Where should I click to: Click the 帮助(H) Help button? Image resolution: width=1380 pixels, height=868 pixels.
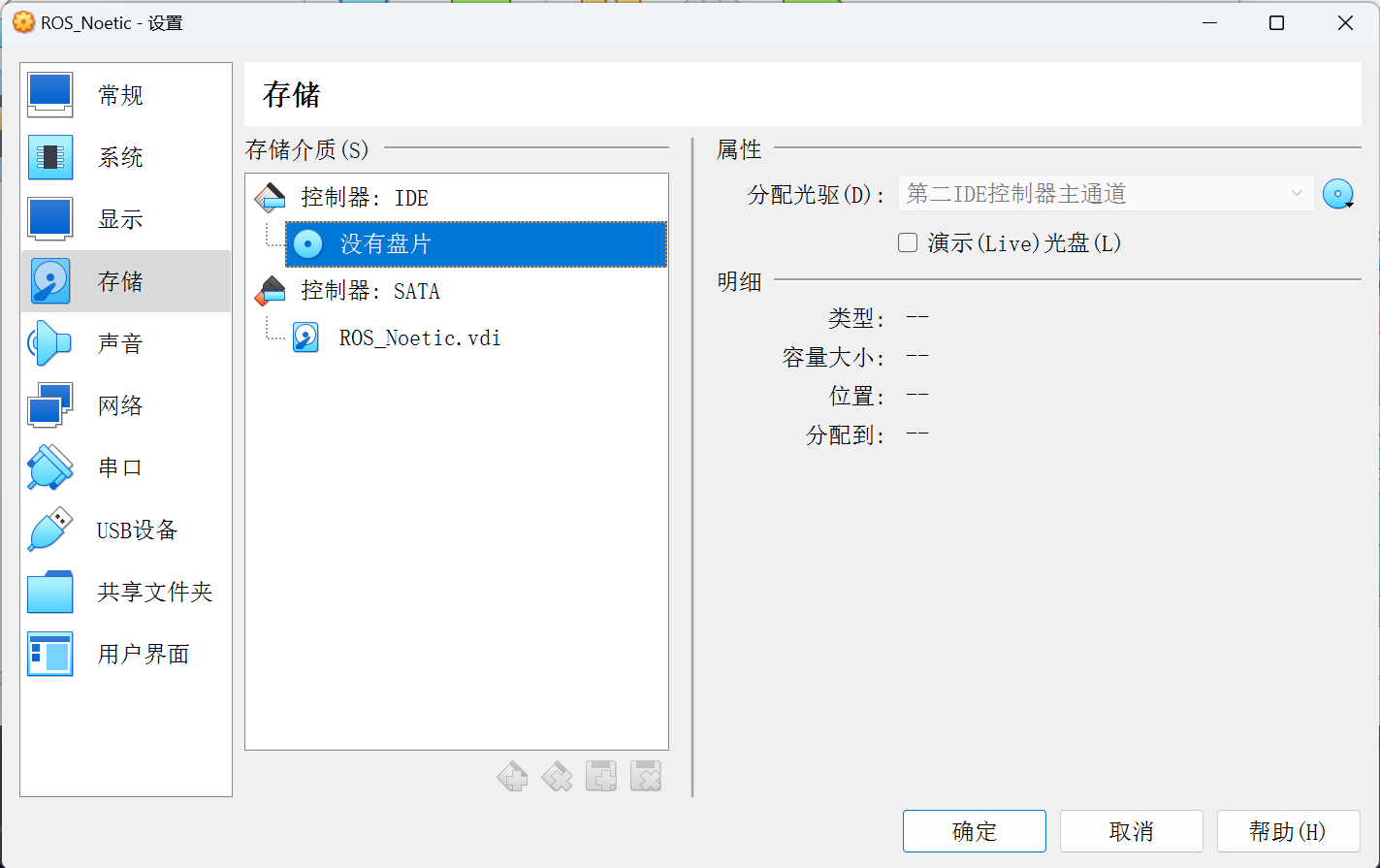[1289, 831]
